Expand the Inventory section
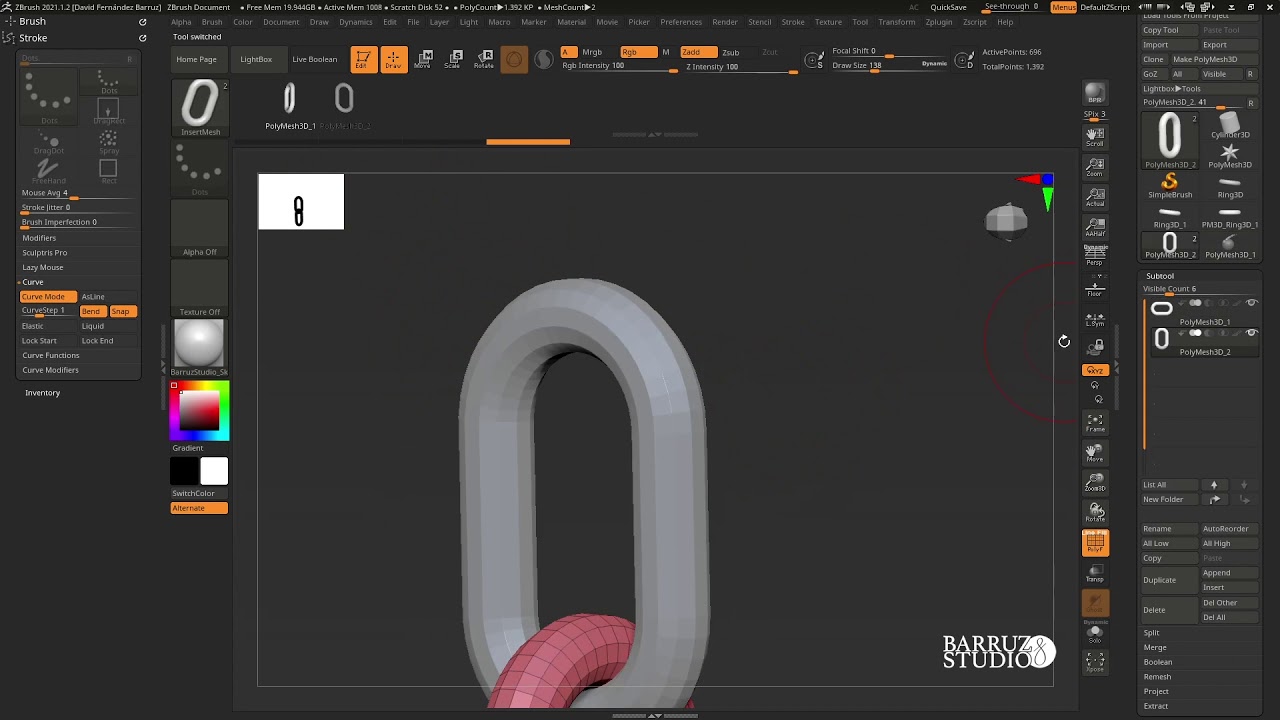1280x720 pixels. click(42, 393)
